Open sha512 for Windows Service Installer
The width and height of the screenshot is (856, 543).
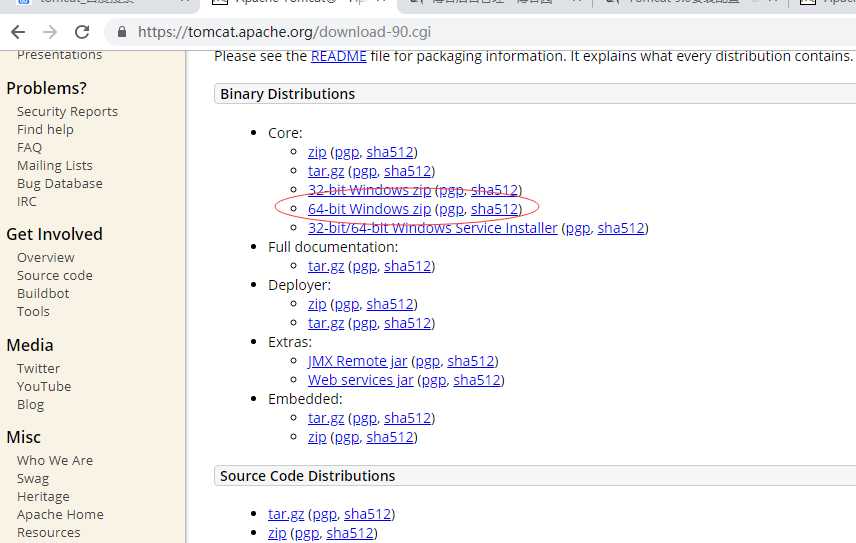(621, 228)
